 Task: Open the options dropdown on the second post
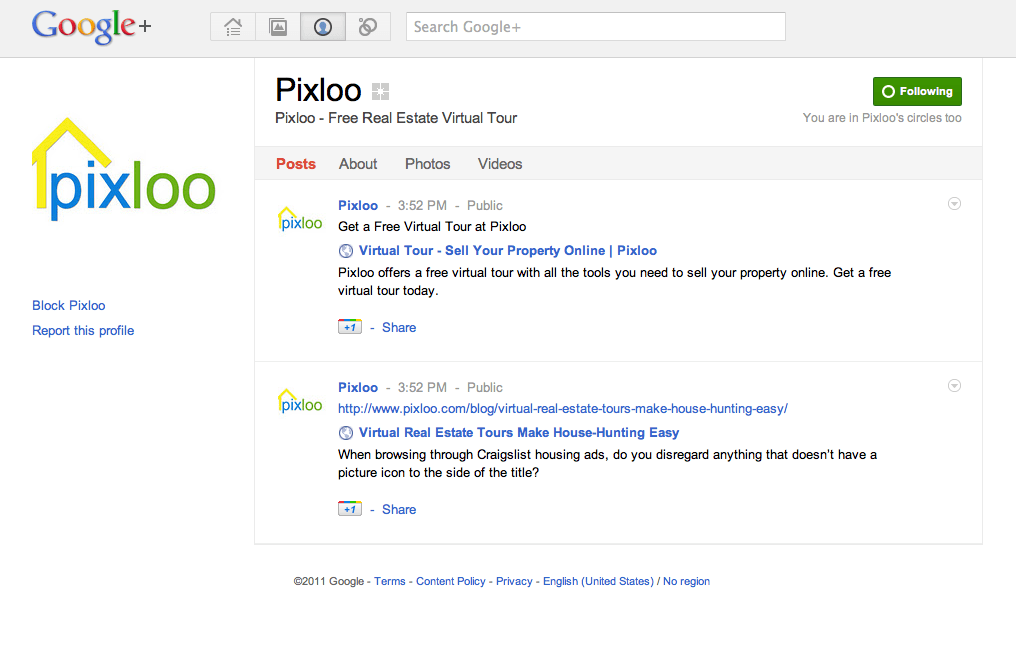point(954,385)
